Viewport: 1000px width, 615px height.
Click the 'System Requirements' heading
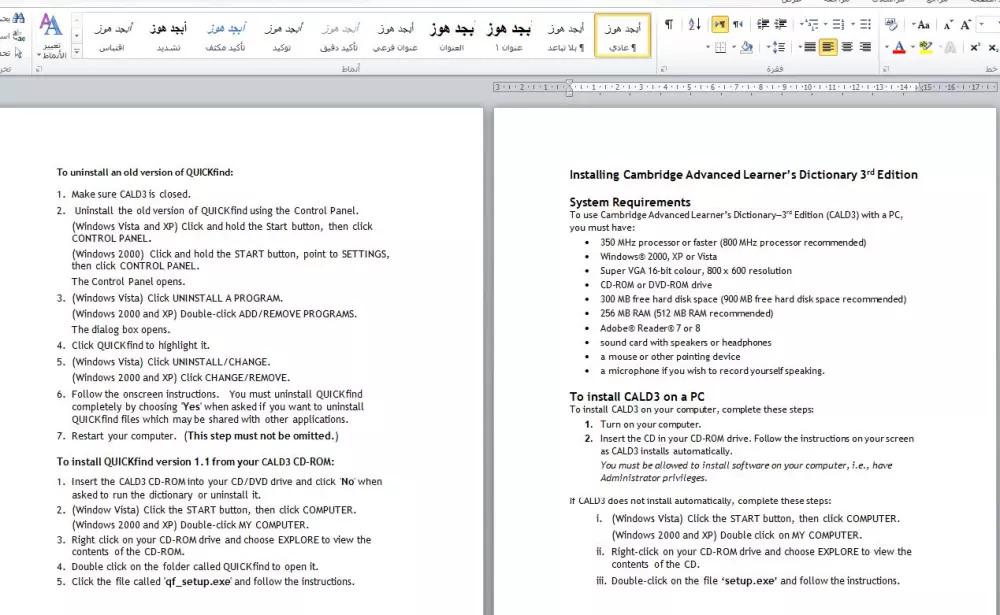point(629,202)
